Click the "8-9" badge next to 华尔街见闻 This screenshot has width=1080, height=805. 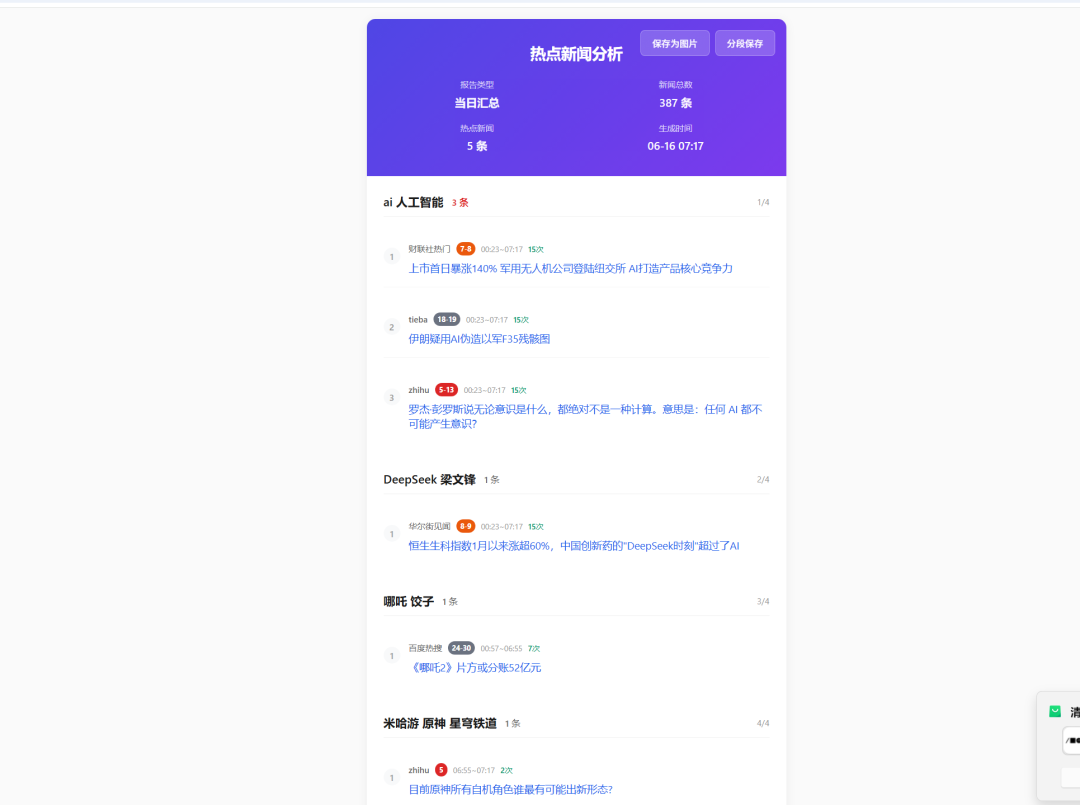click(465, 525)
